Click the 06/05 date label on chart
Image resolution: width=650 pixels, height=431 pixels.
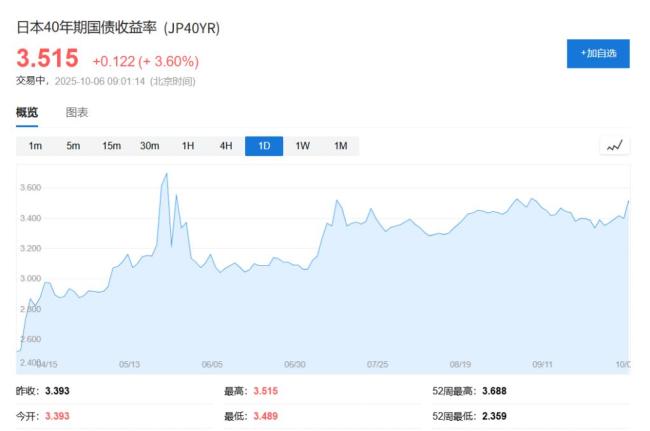(x=212, y=364)
